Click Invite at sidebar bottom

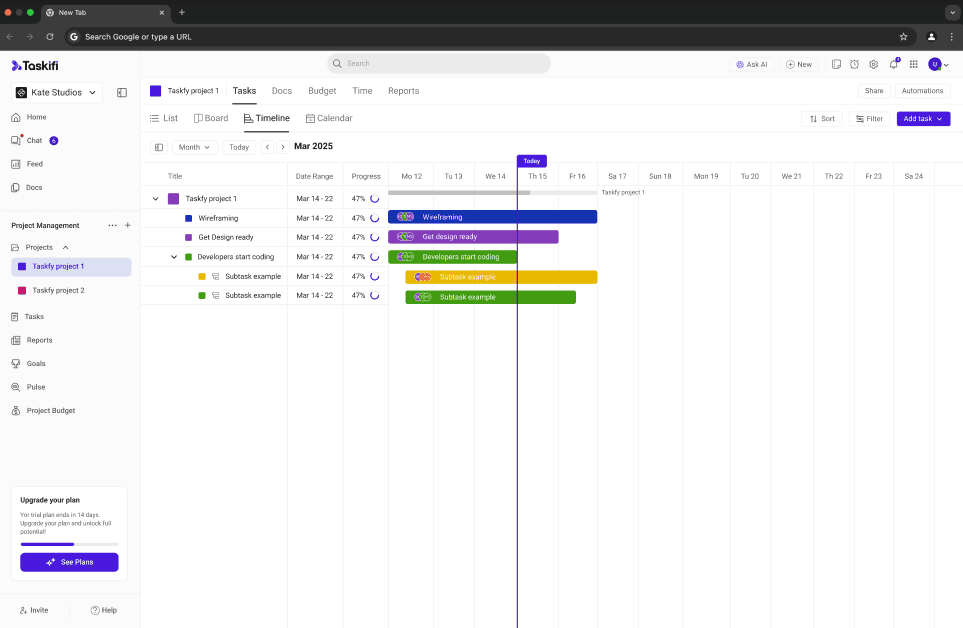pyautogui.click(x=34, y=610)
